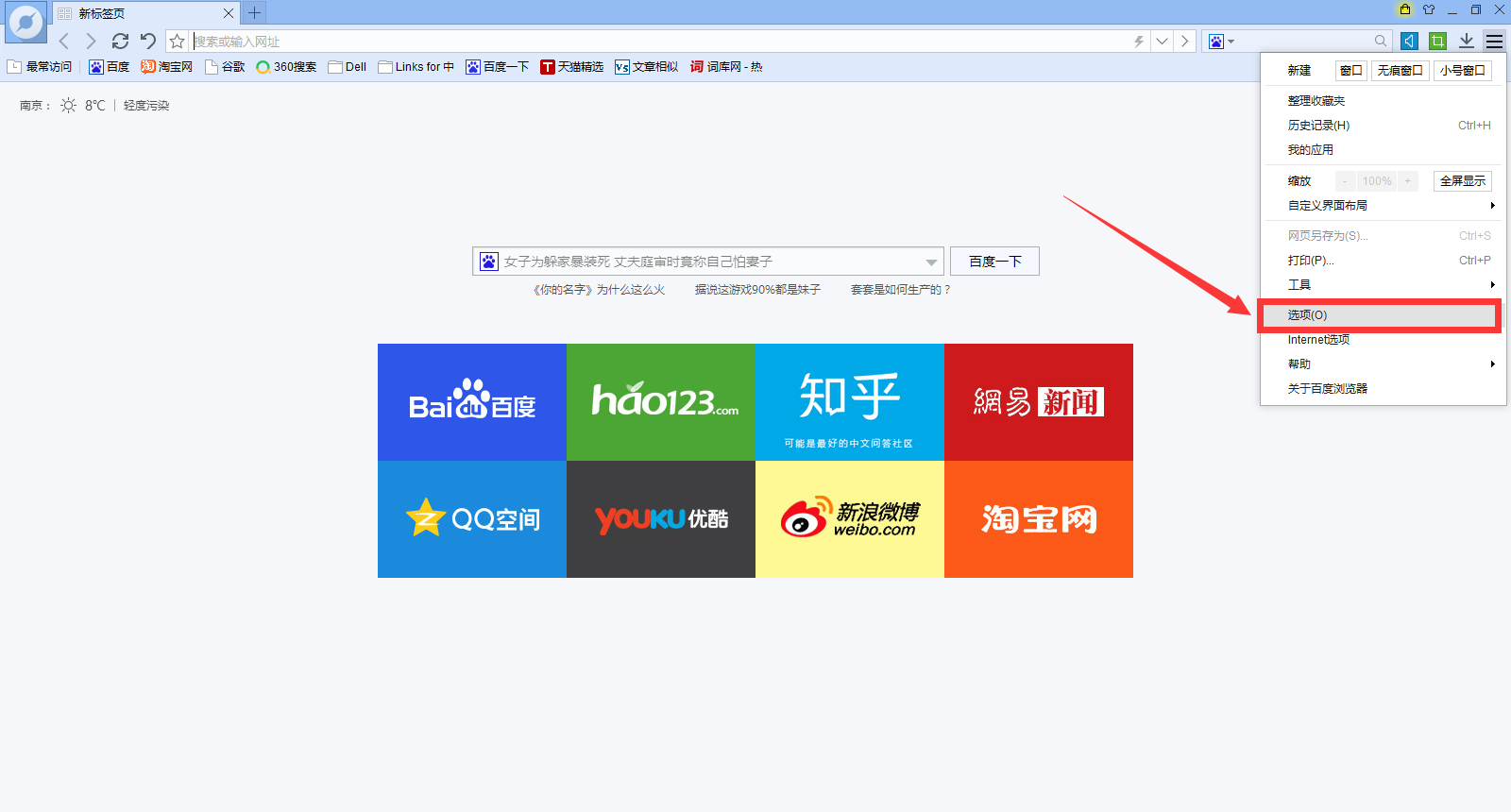Open the 词库网 bookmark
1511x812 pixels.
(x=726, y=67)
